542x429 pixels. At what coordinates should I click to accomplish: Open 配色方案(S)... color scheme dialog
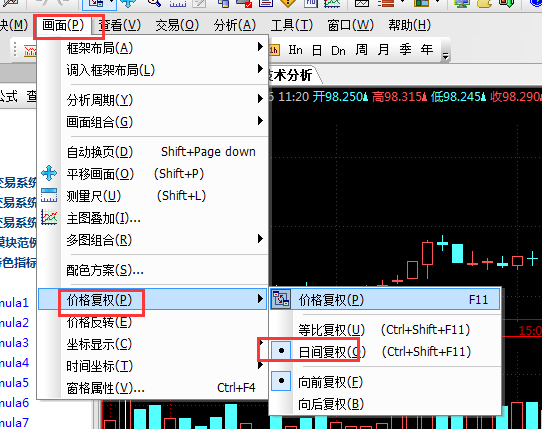(152, 270)
